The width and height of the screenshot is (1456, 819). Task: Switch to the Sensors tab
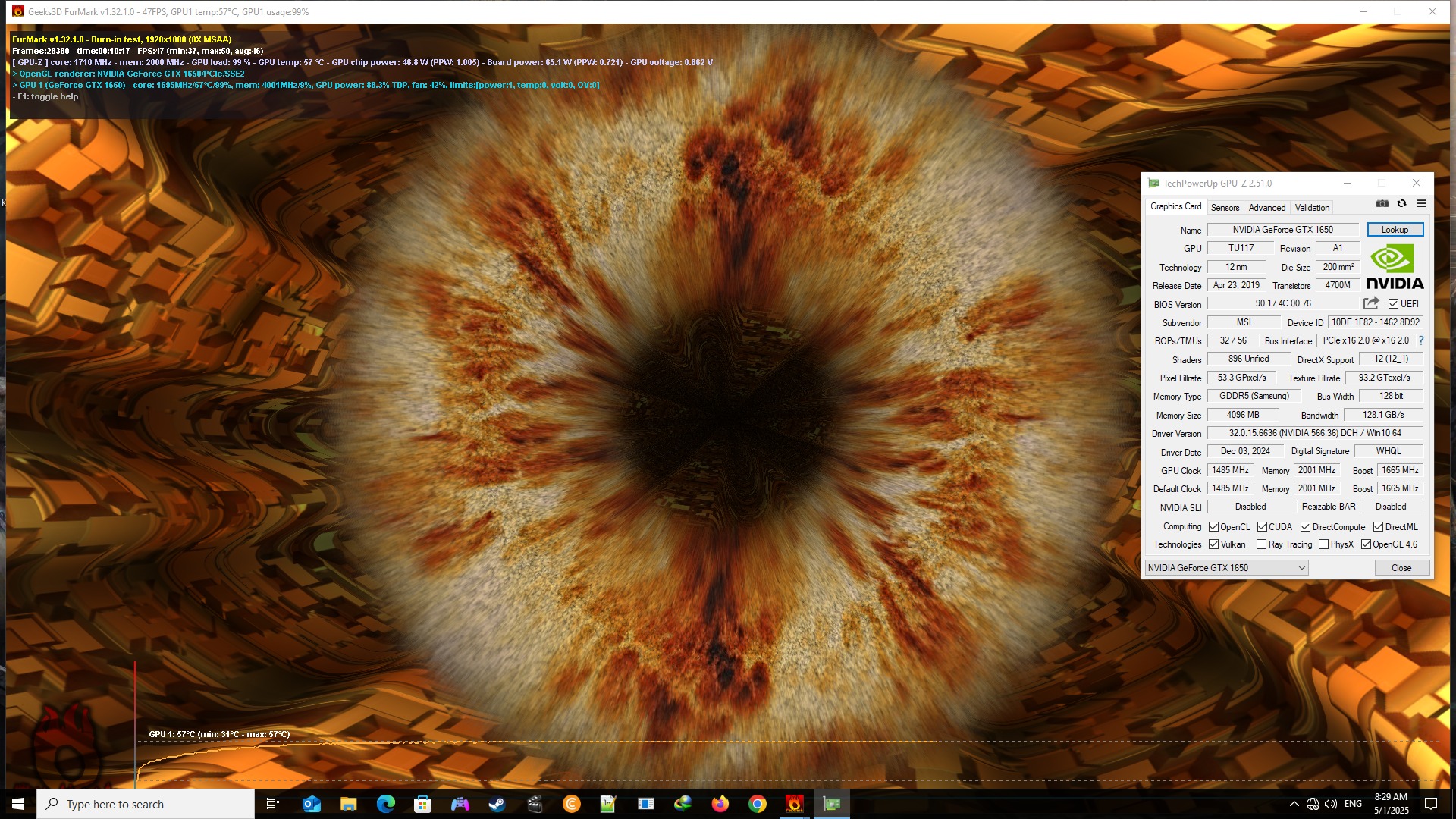[x=1225, y=208]
